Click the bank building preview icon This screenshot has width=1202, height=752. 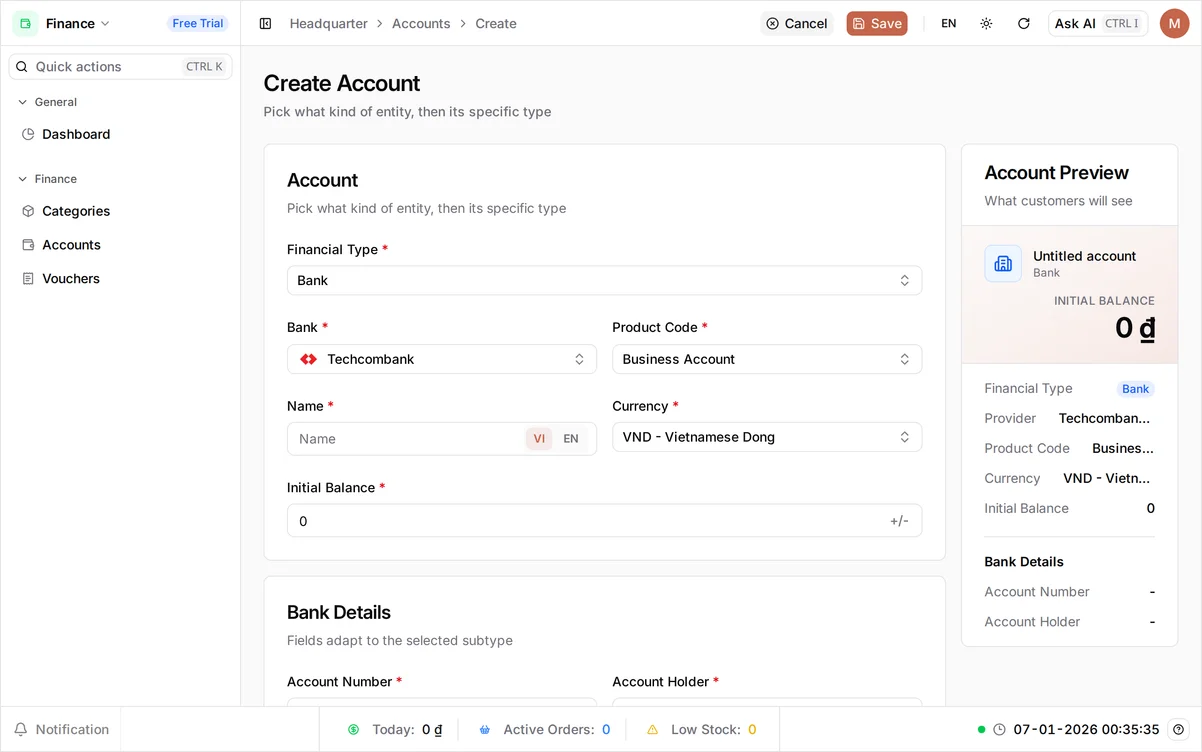click(1003, 263)
